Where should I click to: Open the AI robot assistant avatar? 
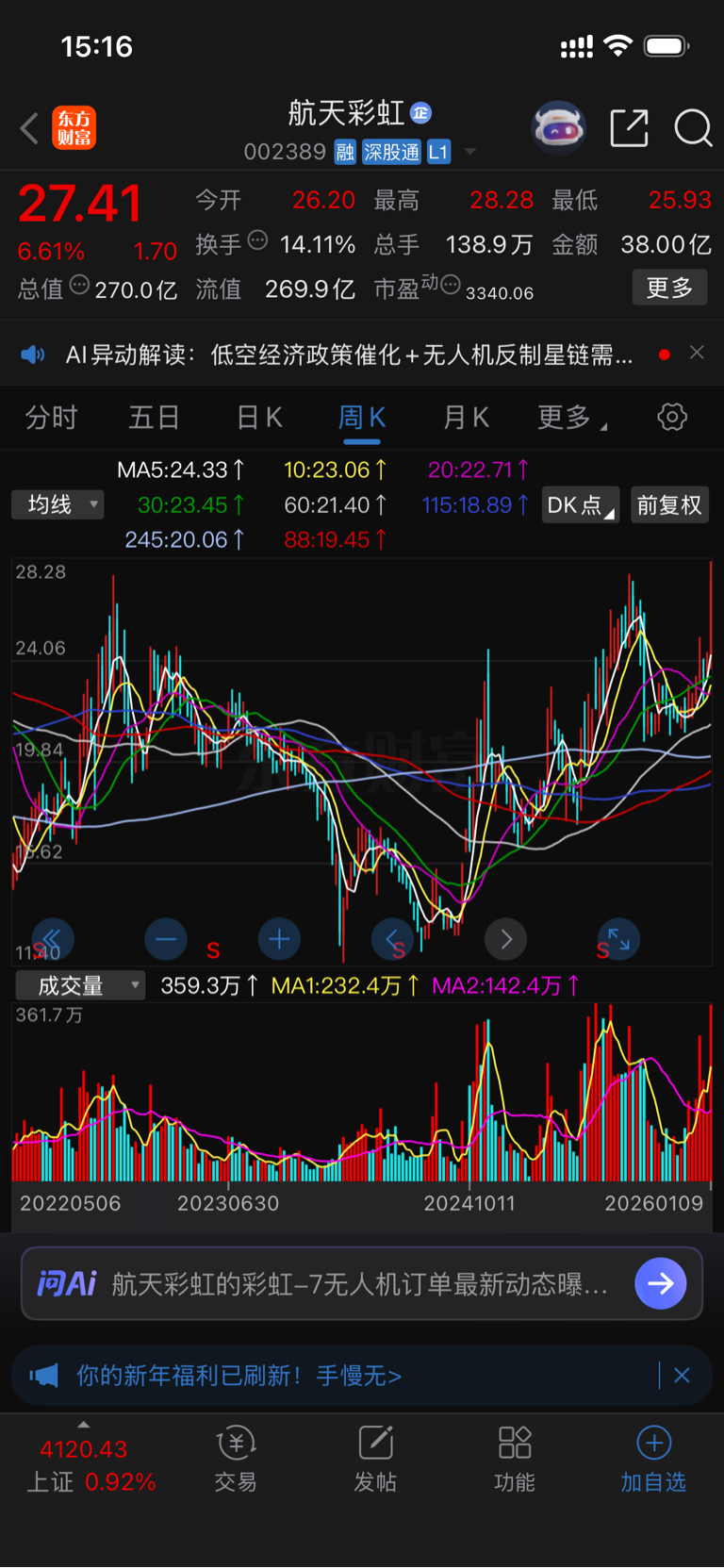tap(559, 127)
